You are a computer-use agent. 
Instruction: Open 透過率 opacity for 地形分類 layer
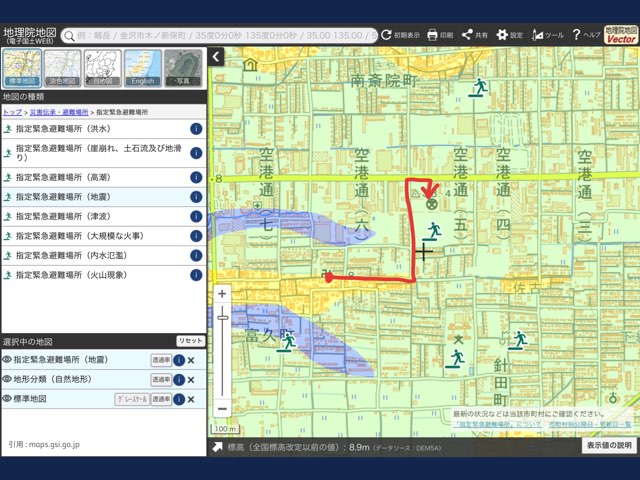(160, 380)
